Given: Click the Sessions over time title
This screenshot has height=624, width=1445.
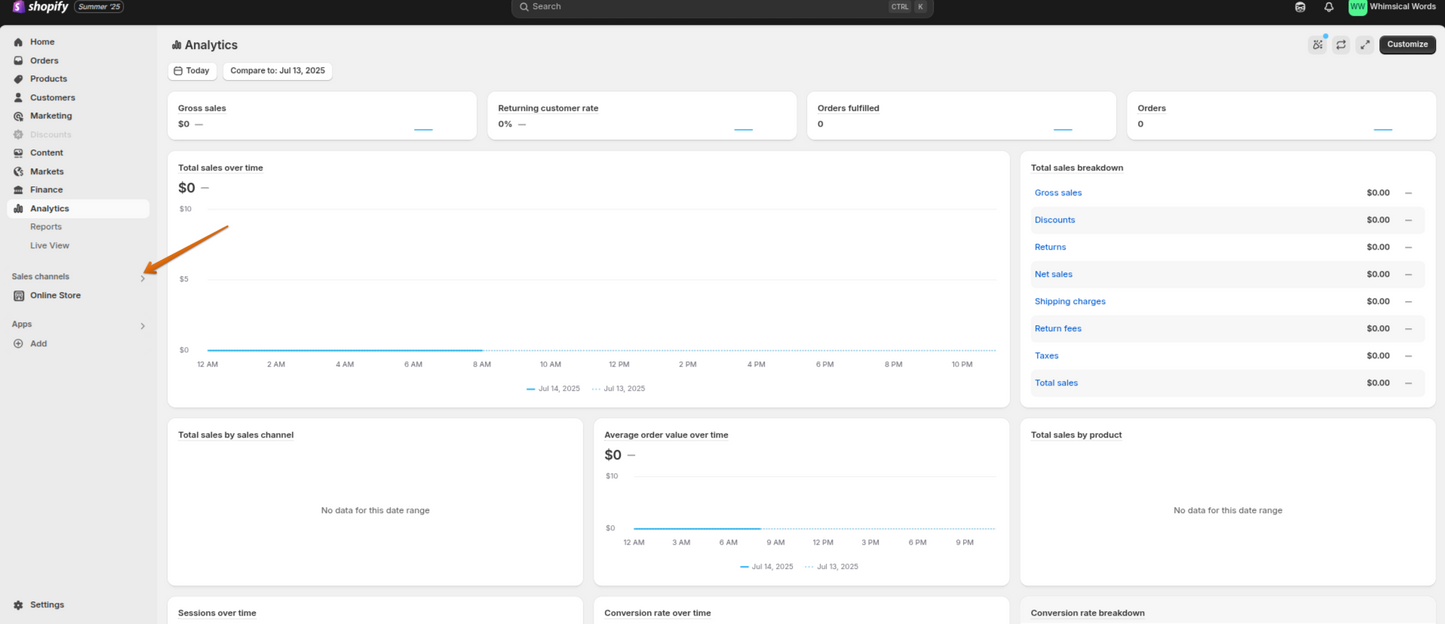Looking at the screenshot, I should click(x=217, y=613).
